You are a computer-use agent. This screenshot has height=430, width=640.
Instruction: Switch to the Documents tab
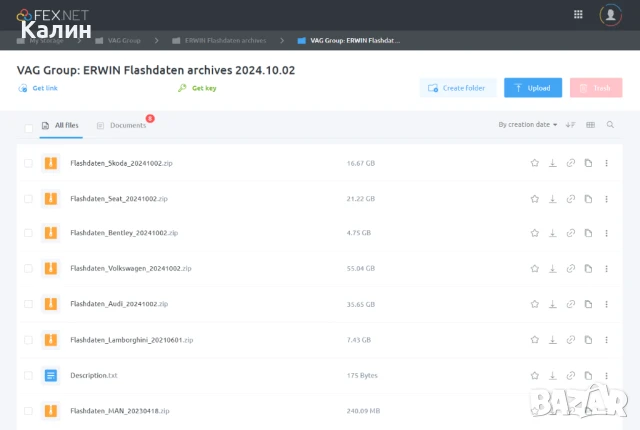click(127, 126)
